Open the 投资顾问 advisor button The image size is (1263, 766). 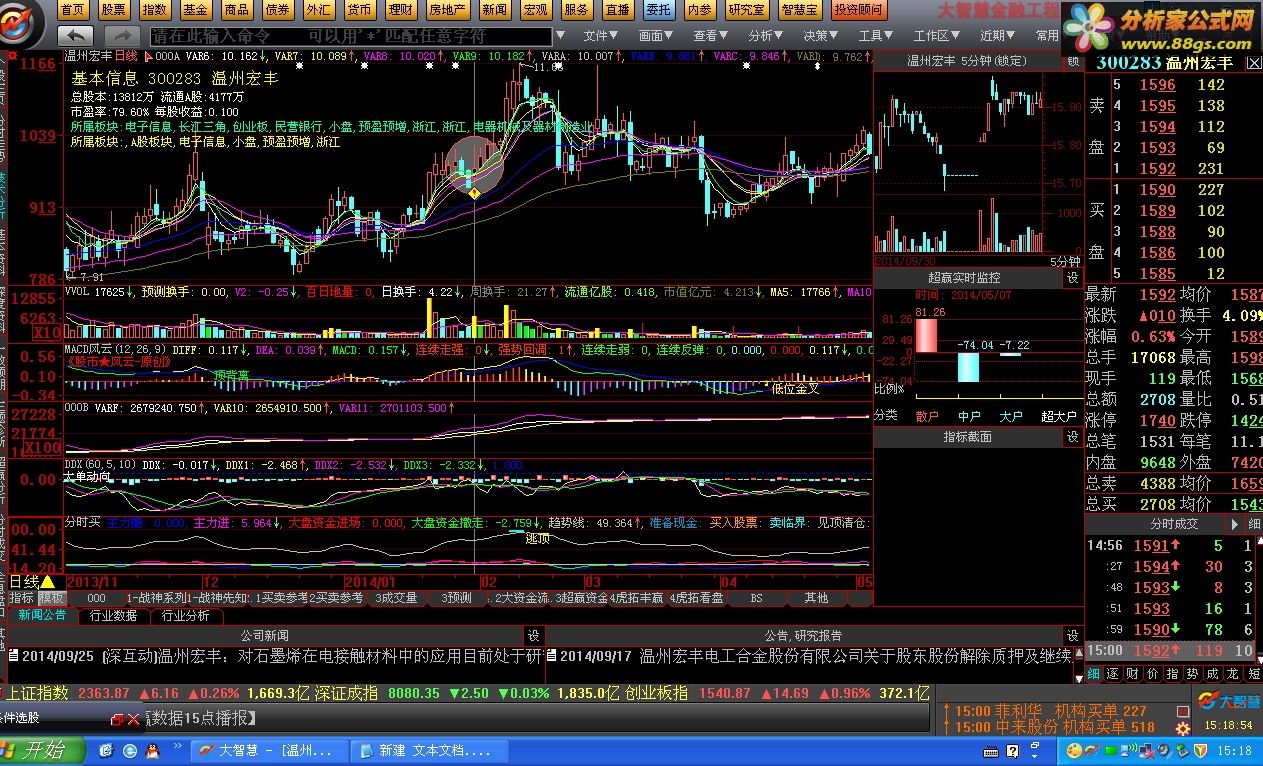(859, 10)
